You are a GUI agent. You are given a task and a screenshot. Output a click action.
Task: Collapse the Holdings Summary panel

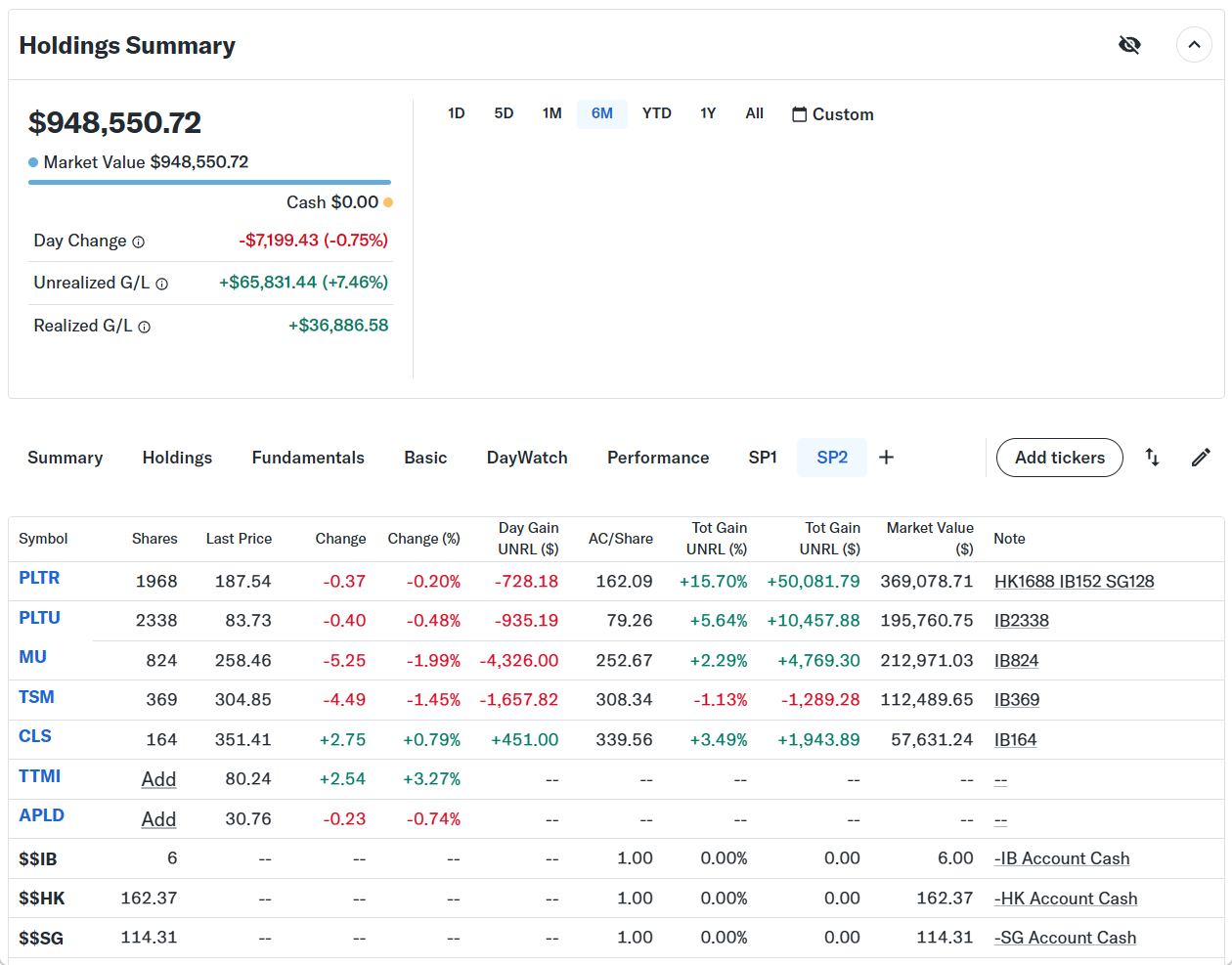[1194, 45]
